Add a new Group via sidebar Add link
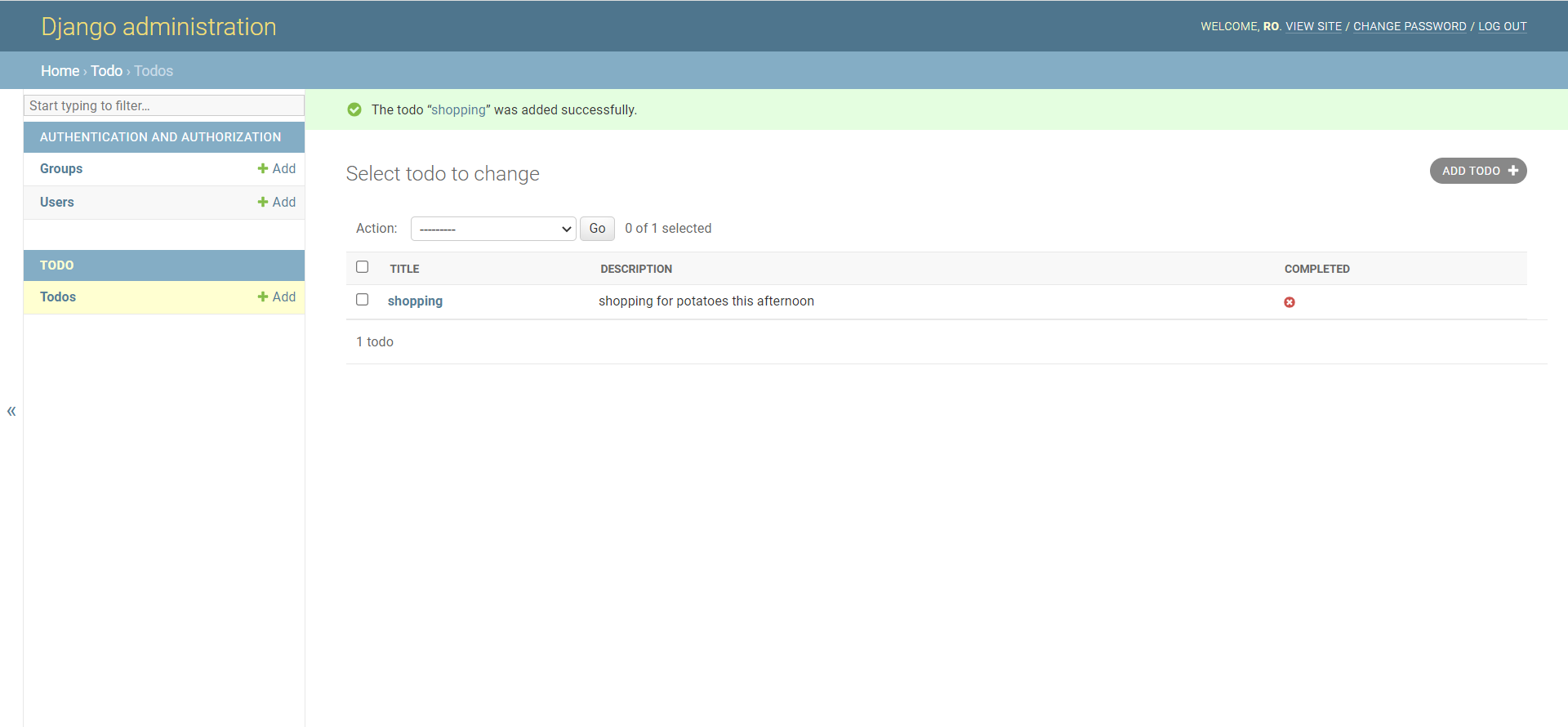The width and height of the screenshot is (1568, 727). pos(277,168)
